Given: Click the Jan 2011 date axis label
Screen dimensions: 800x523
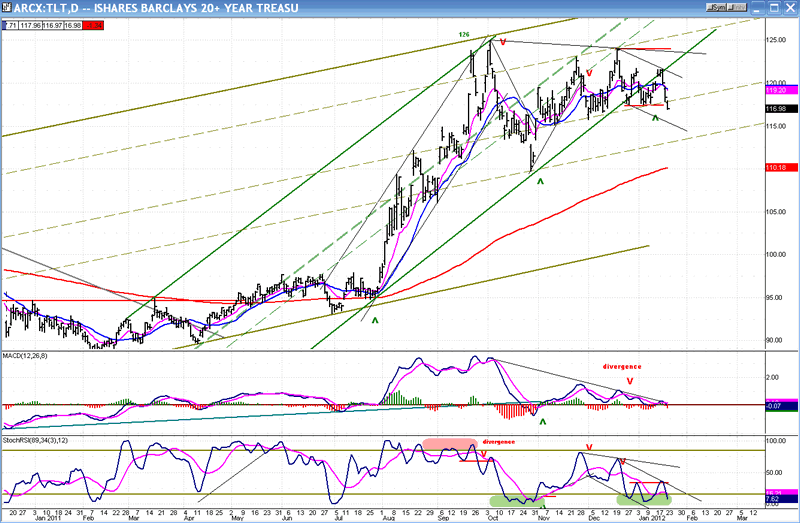Looking at the screenshot, I should tap(47, 518).
